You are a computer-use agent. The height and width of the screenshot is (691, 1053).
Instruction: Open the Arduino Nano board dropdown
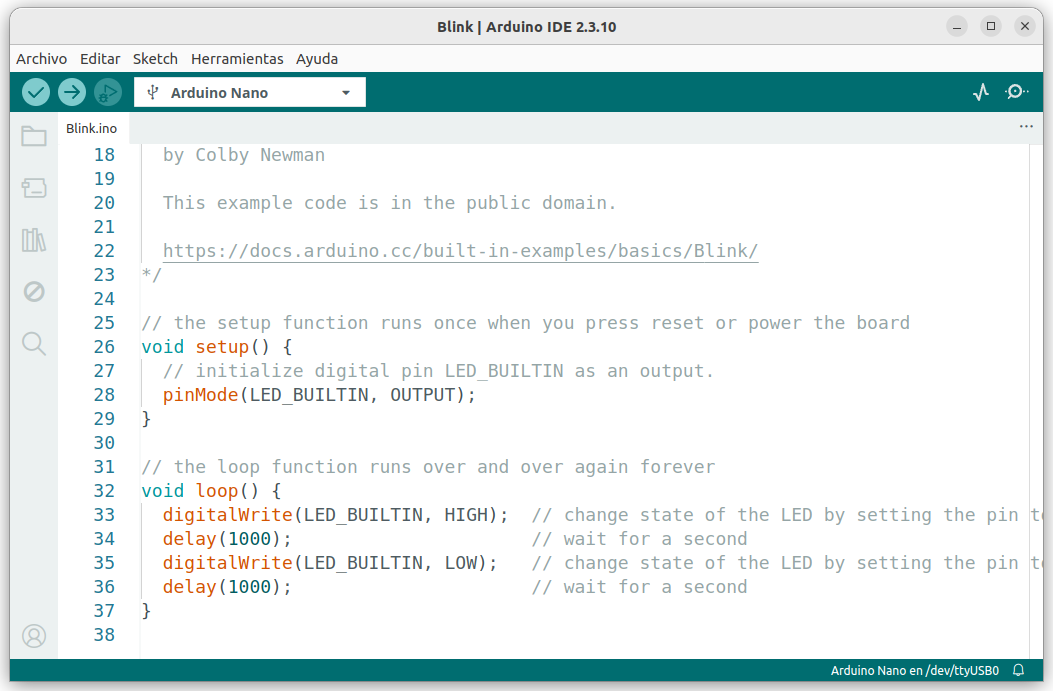[250, 92]
